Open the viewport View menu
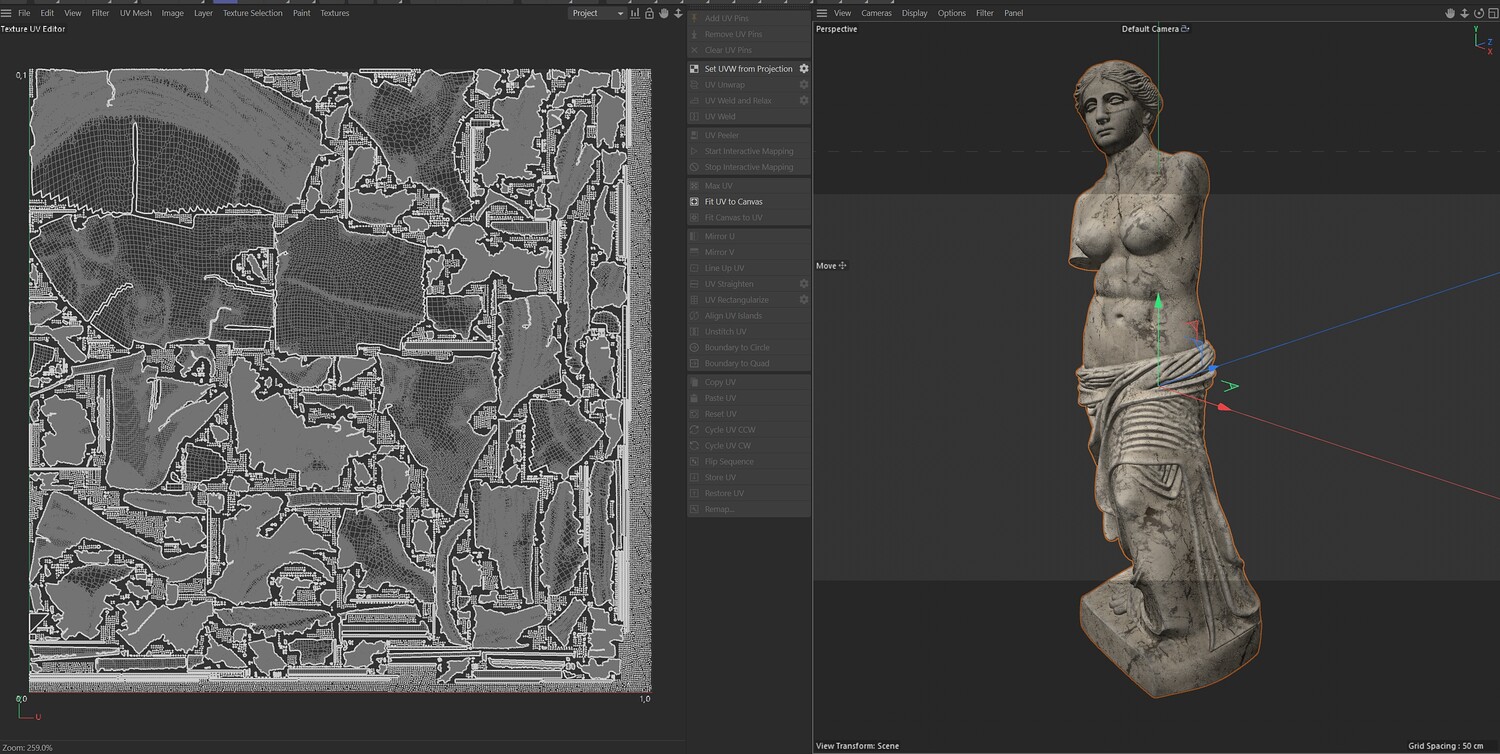This screenshot has width=1500, height=754. pos(843,13)
